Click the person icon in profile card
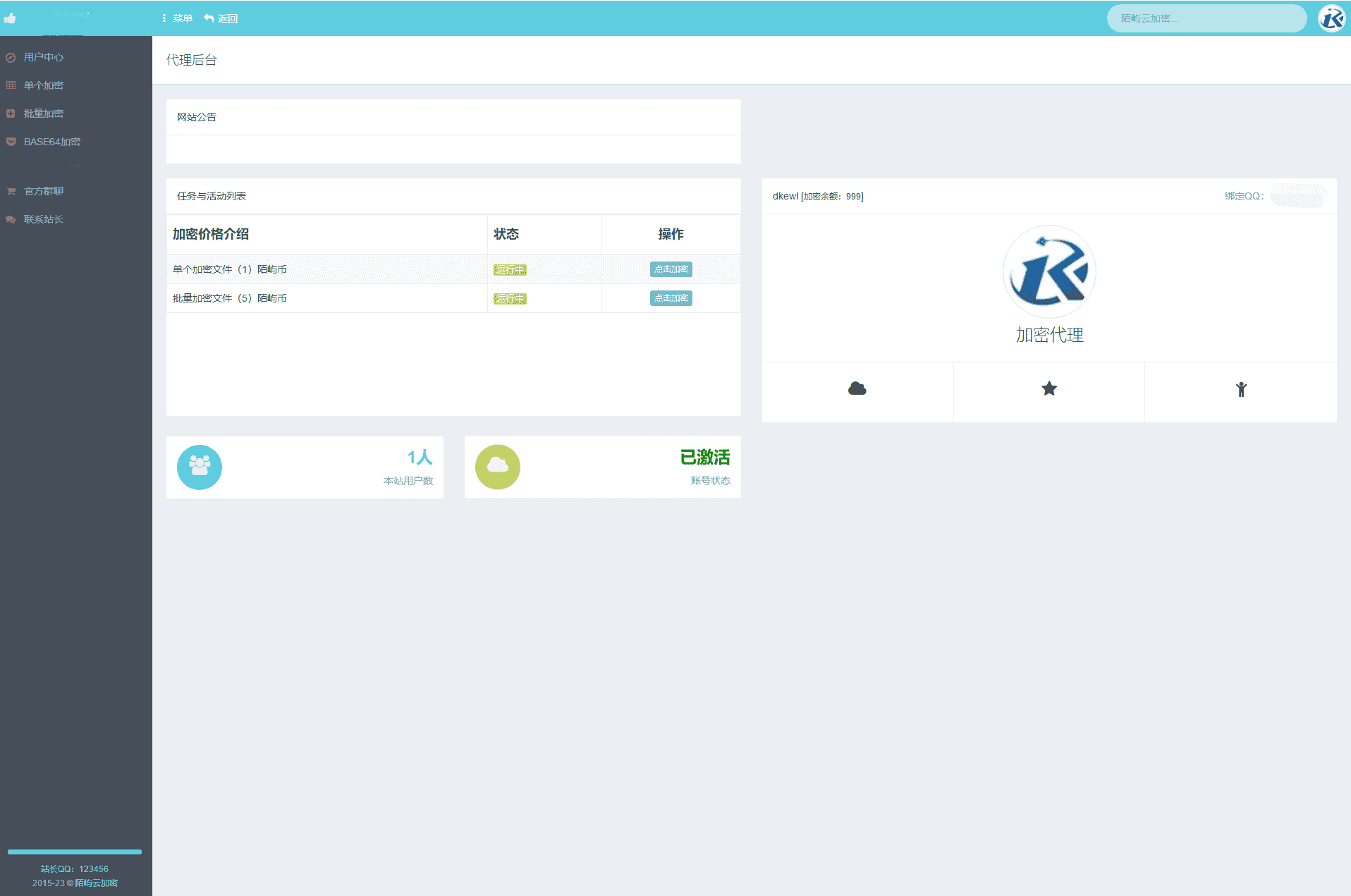The width and height of the screenshot is (1351, 896). [1240, 389]
